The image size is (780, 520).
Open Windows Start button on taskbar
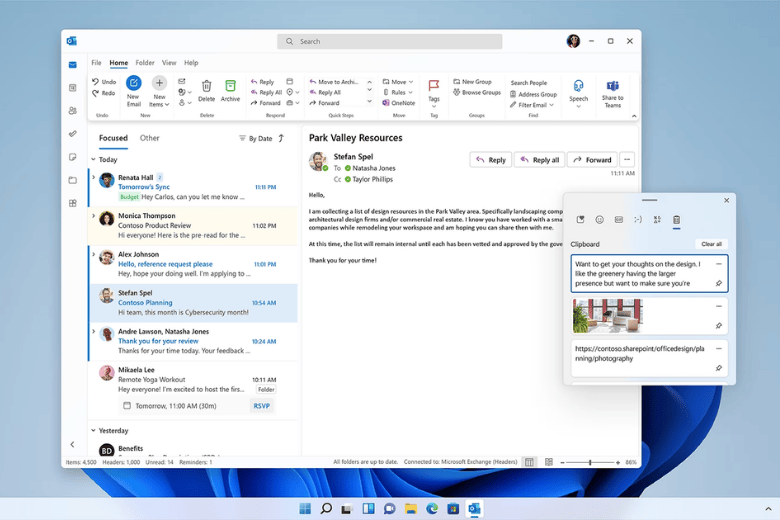(x=305, y=509)
